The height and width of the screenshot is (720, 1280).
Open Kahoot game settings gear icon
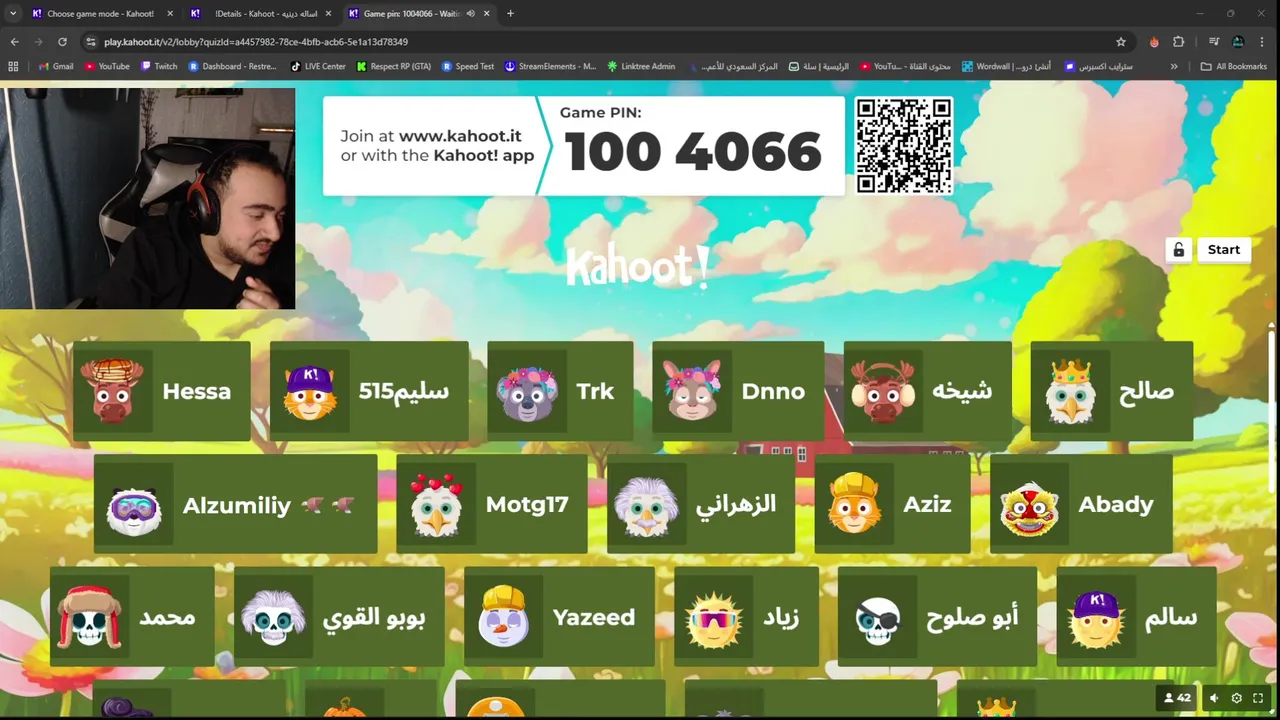coord(1237,698)
